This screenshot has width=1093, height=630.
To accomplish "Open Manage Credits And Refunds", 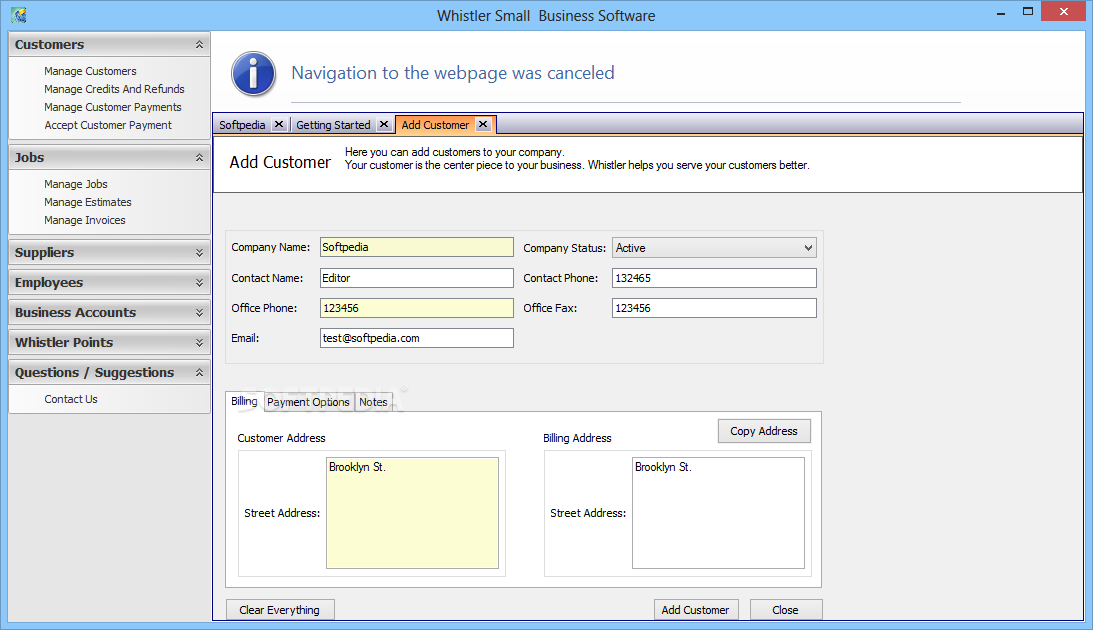I will 114,89.
